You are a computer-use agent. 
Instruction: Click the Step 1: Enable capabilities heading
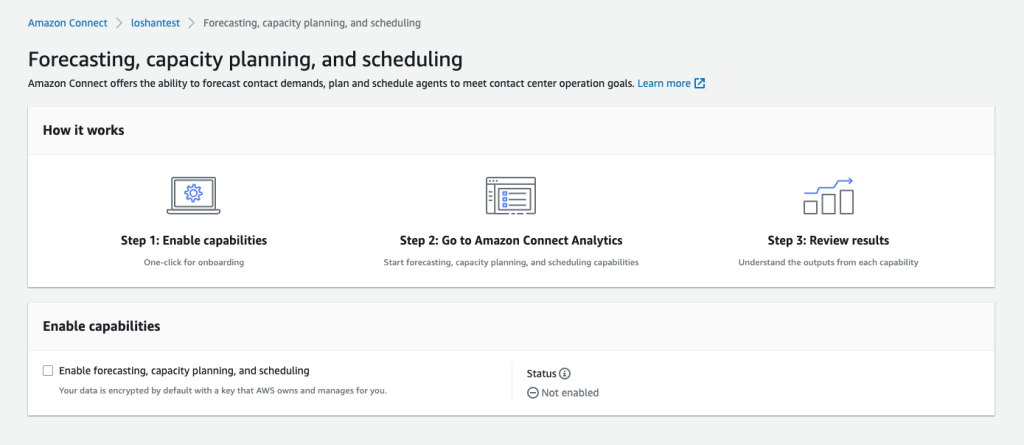tap(193, 241)
